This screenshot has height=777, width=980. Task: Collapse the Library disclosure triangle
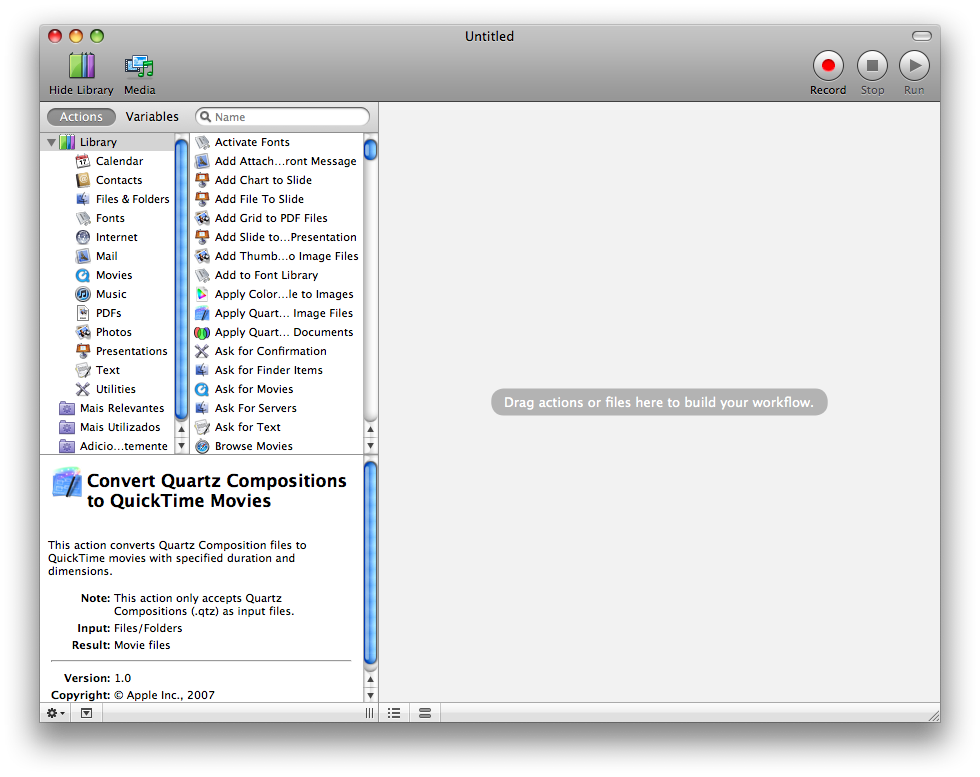coord(51,143)
